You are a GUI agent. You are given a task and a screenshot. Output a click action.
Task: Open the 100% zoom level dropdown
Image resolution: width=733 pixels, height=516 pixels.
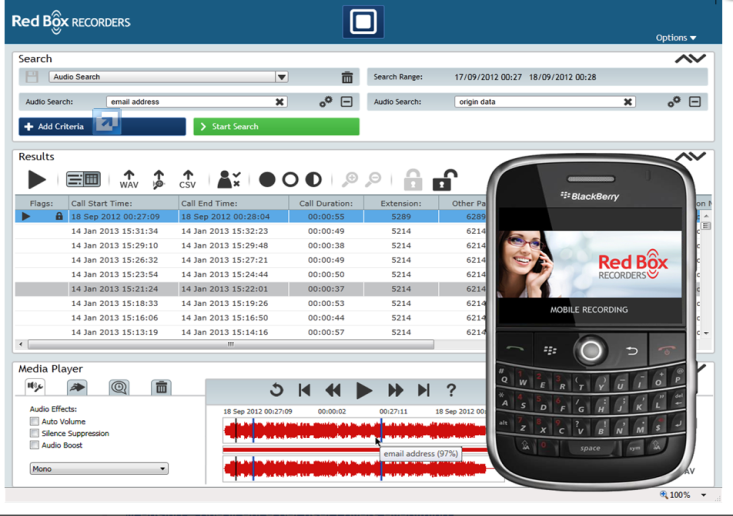[704, 495]
